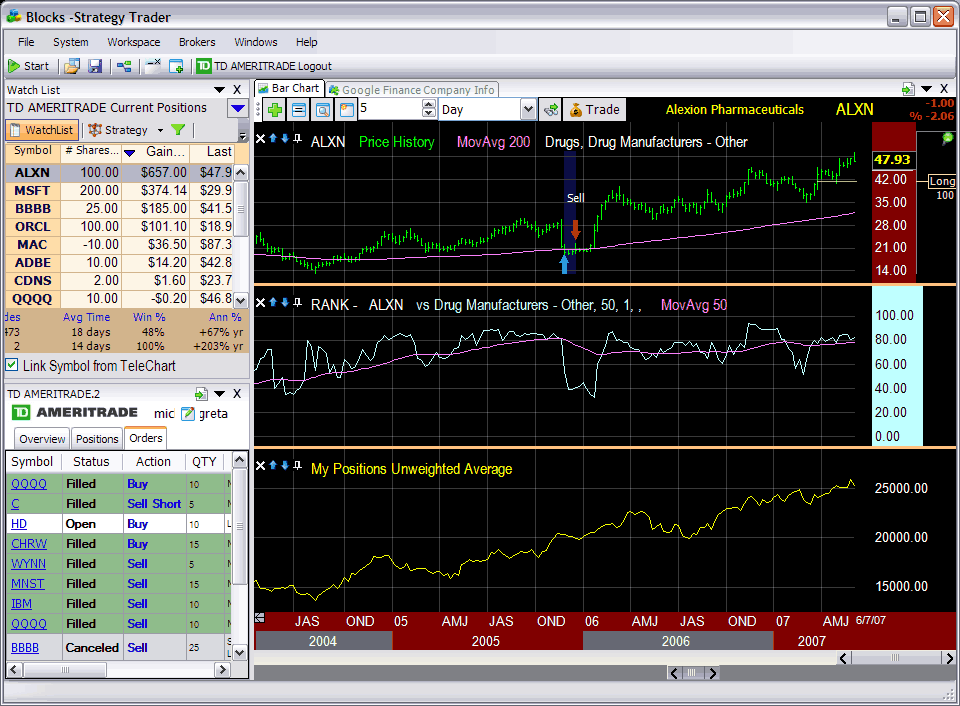Move ALXN price pane down with down arrow
Viewport: 960px width, 706px height.
click(x=285, y=138)
